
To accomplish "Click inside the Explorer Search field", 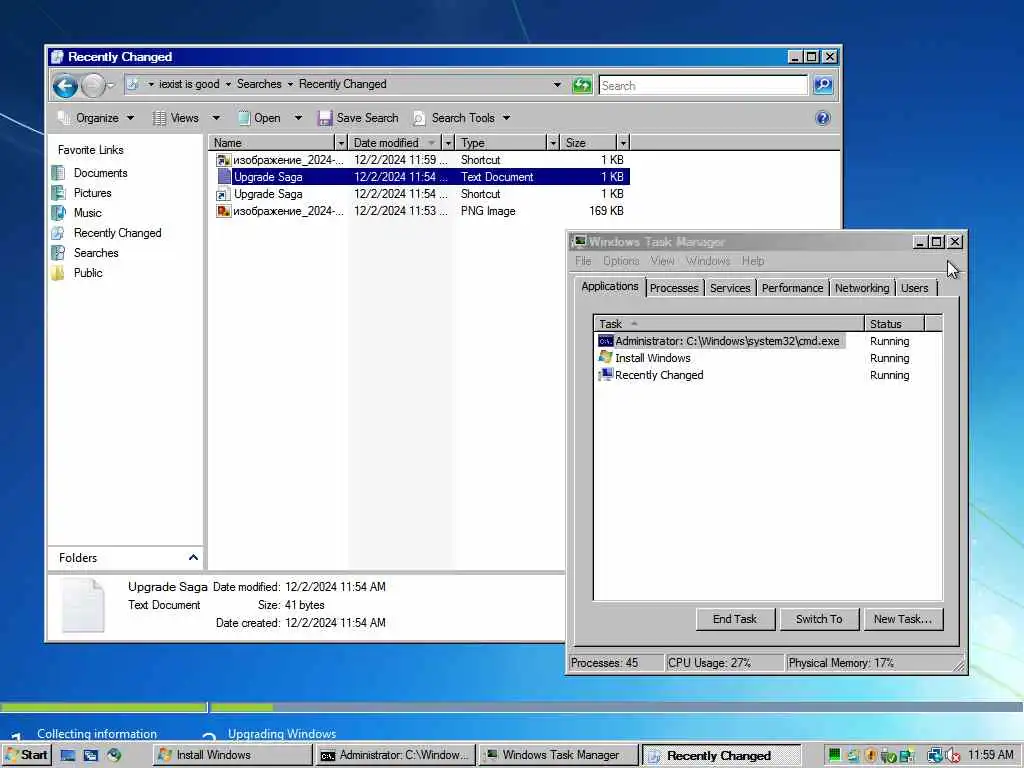I will pos(703,86).
